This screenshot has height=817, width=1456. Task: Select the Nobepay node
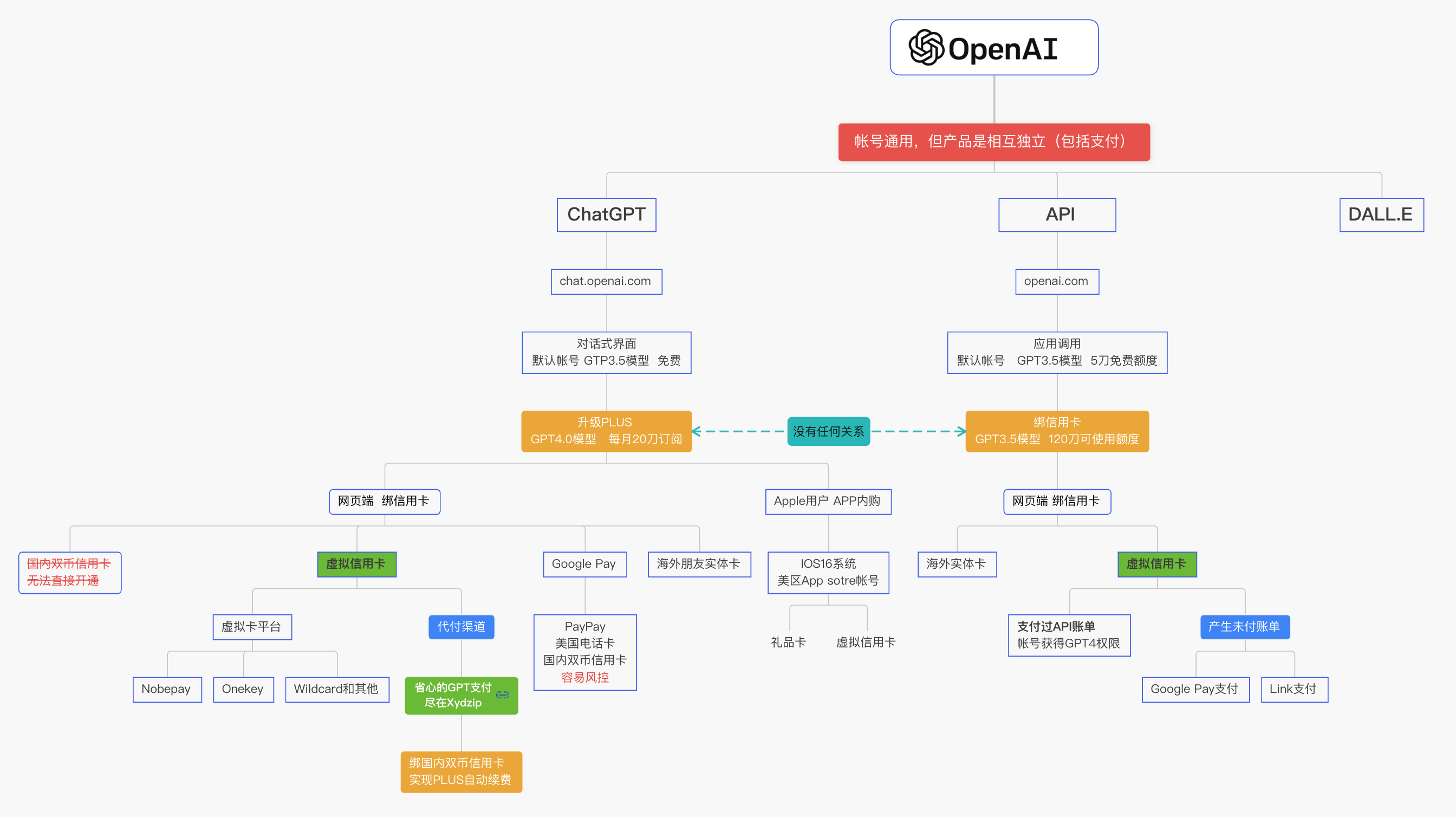coord(167,689)
